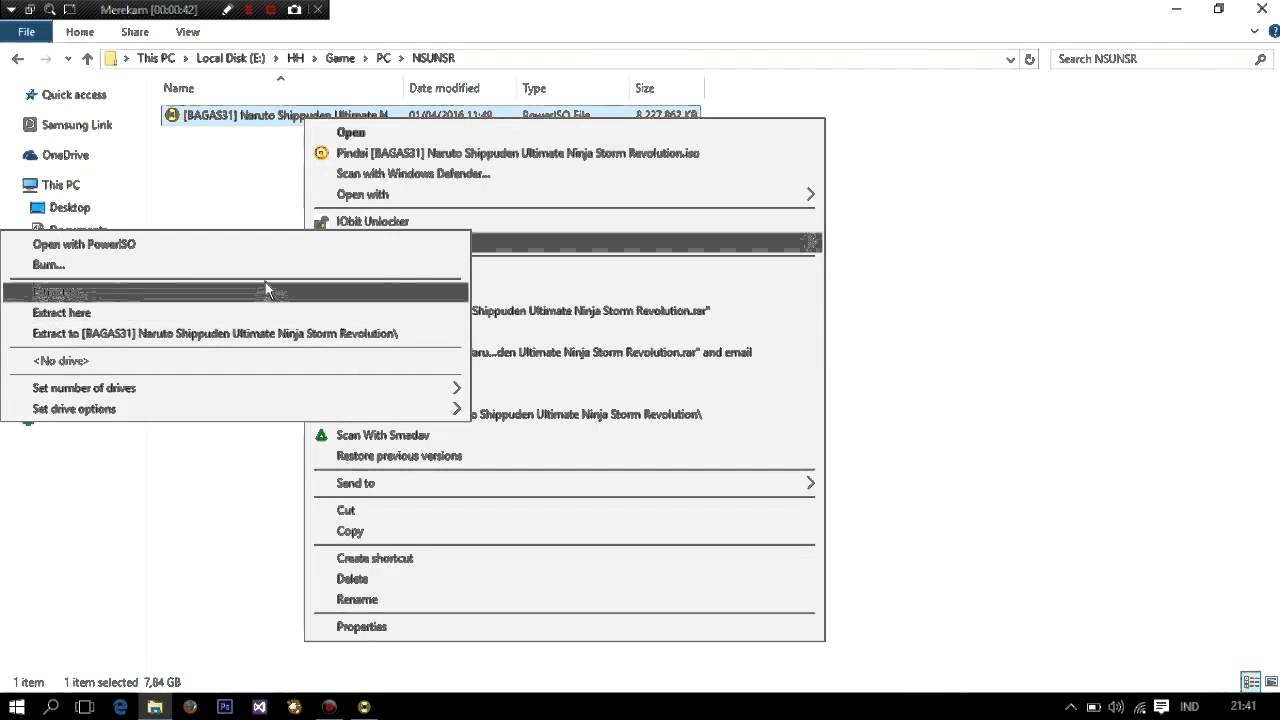Show hidden system tray icons
Image resolution: width=1280 pixels, height=720 pixels.
coord(1071,706)
